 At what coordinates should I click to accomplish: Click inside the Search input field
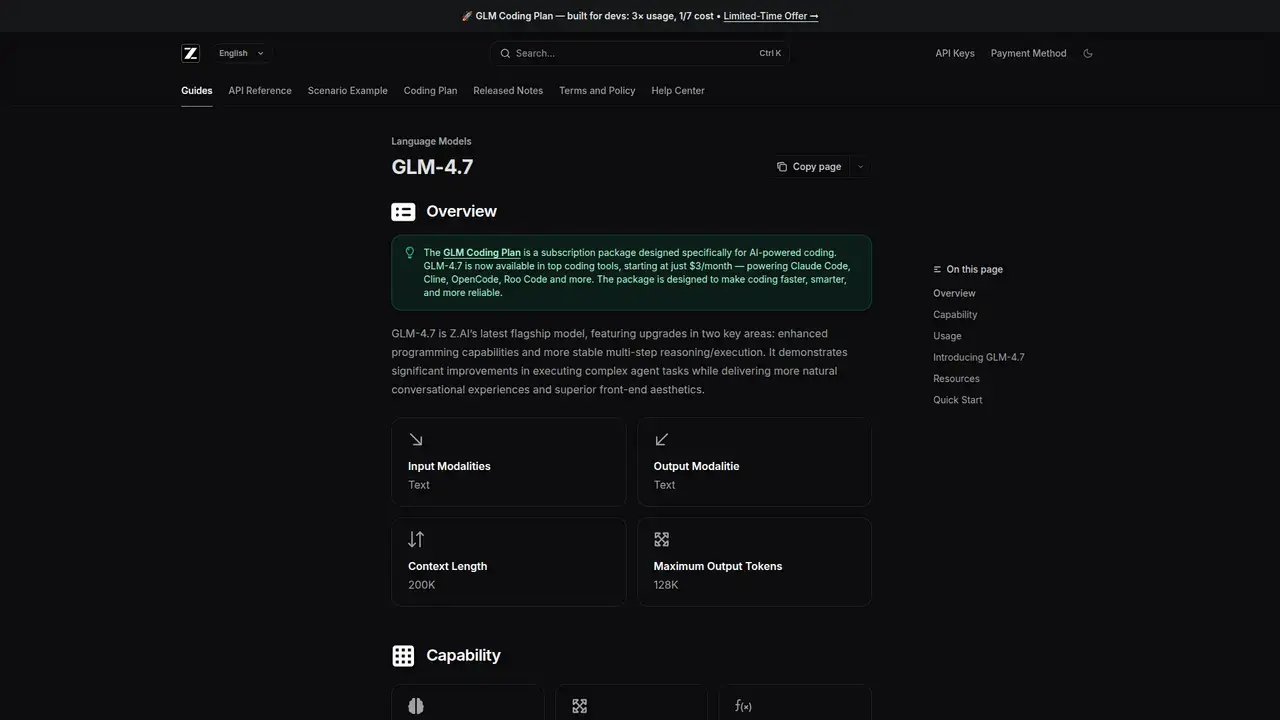pos(620,53)
